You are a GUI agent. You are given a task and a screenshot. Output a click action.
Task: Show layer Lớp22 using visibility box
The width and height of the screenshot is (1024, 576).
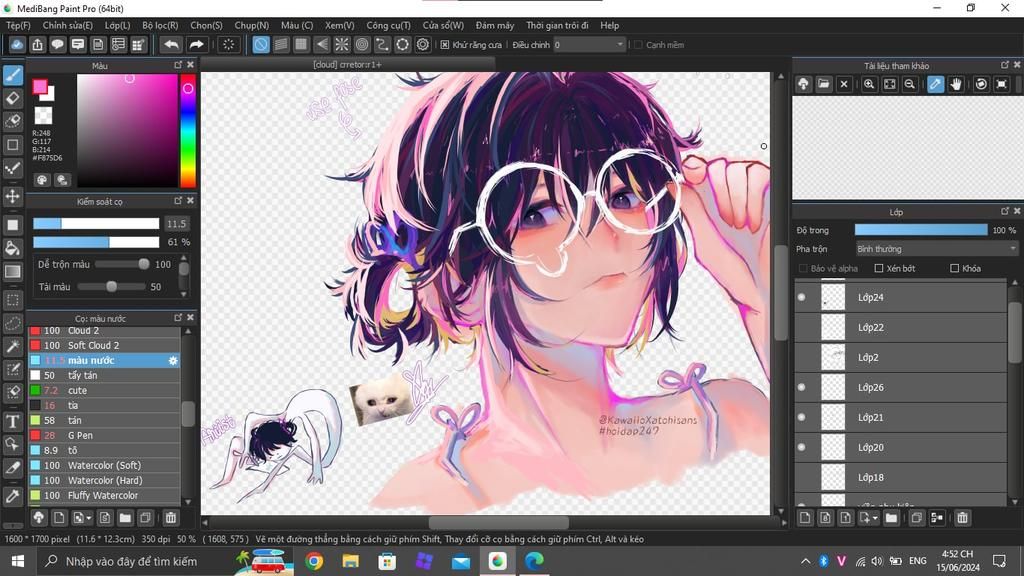801,327
